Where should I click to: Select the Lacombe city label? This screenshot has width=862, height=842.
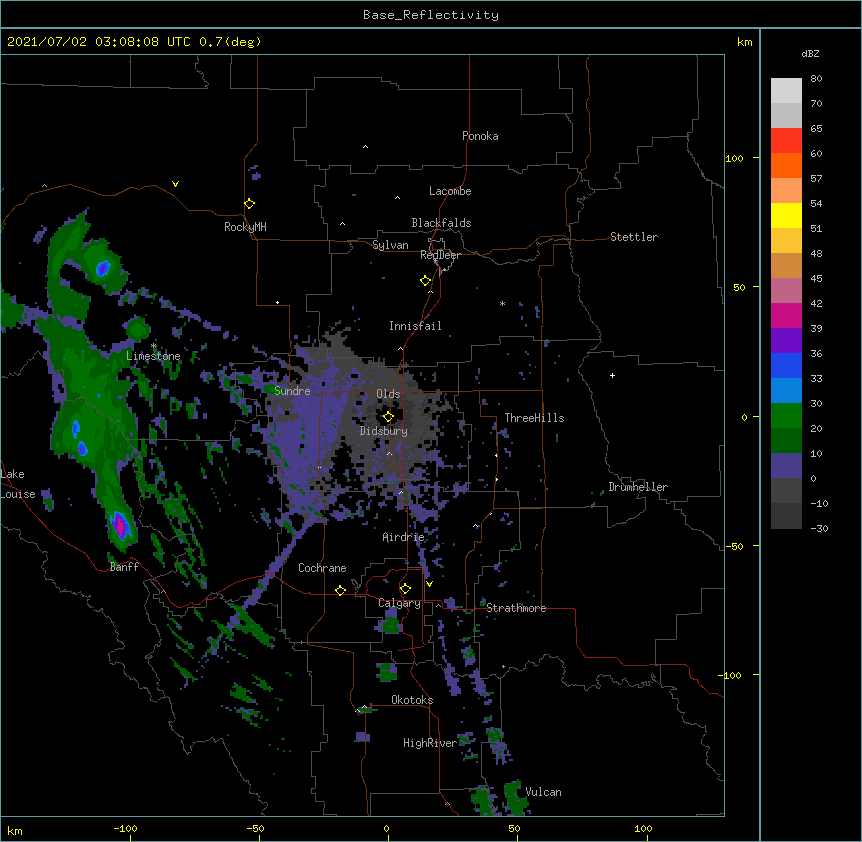pyautogui.click(x=450, y=191)
